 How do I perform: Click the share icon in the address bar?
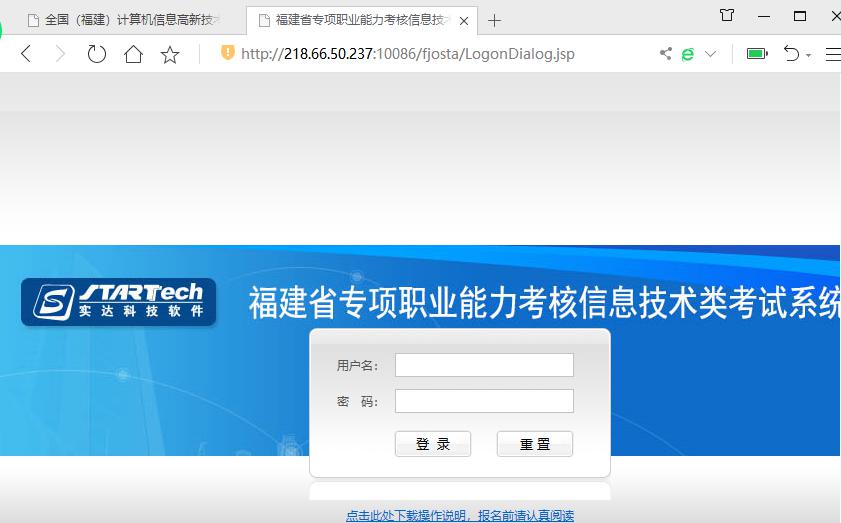(666, 53)
